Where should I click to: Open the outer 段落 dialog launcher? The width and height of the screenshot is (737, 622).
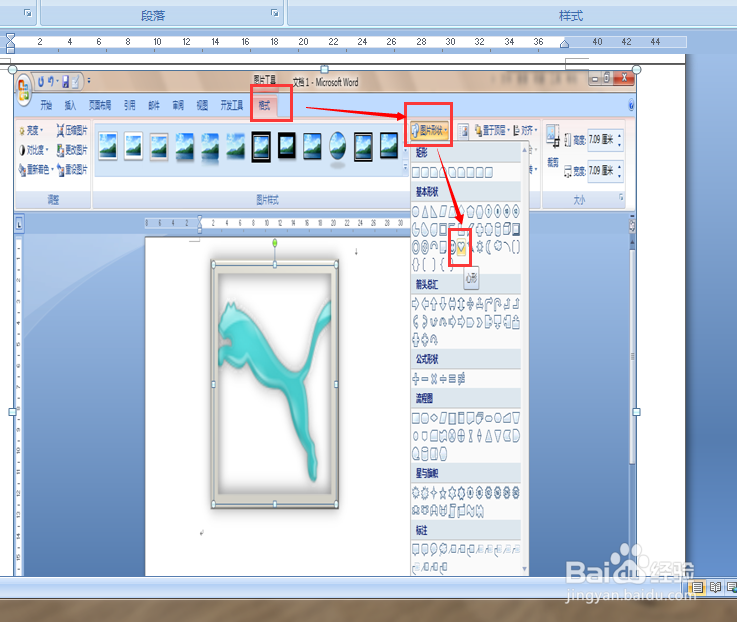(275, 13)
